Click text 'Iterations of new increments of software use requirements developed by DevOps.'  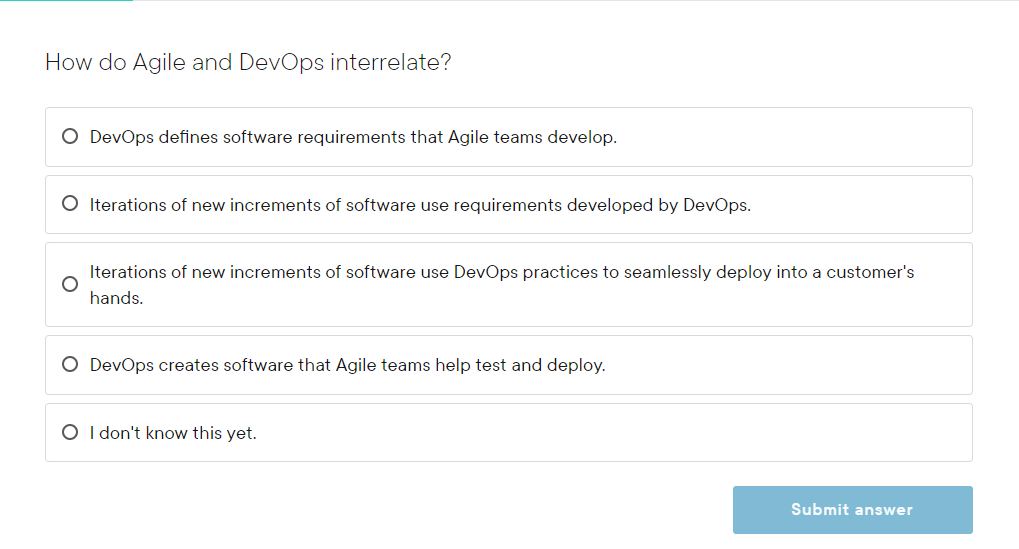[420, 205]
